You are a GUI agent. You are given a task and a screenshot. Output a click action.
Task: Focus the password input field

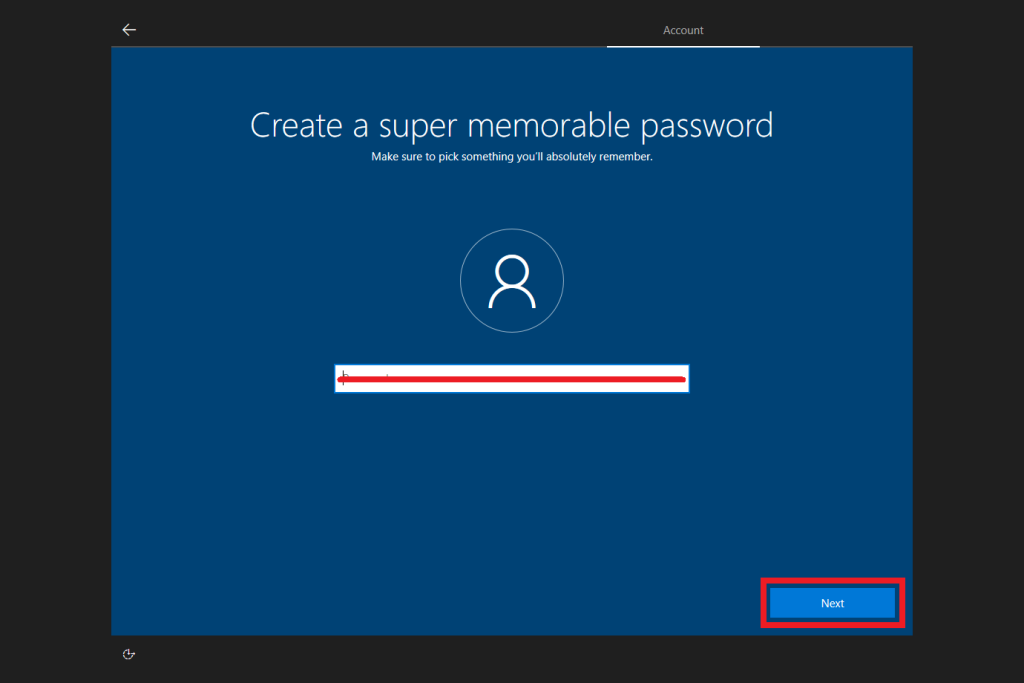511,379
